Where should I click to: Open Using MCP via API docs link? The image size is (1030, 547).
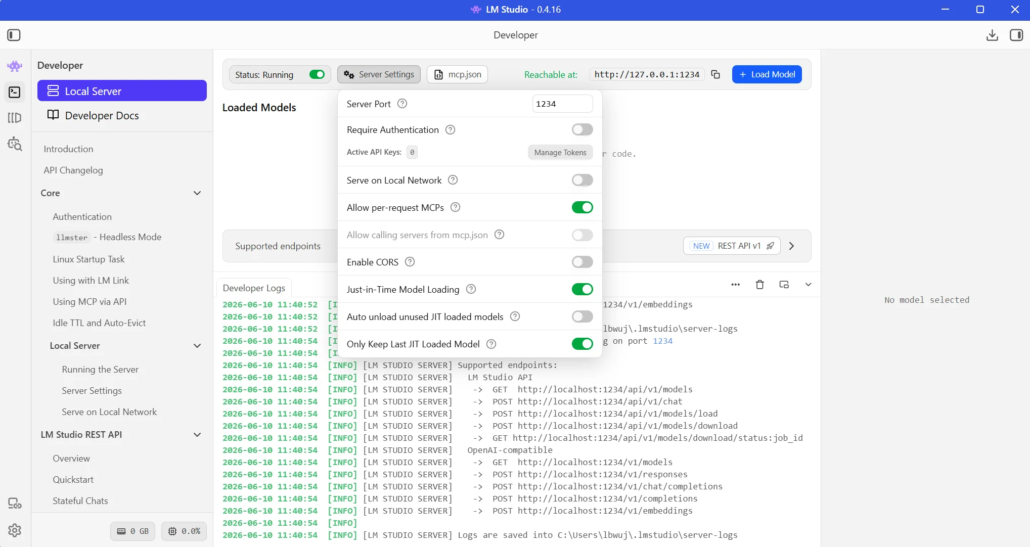click(89, 302)
